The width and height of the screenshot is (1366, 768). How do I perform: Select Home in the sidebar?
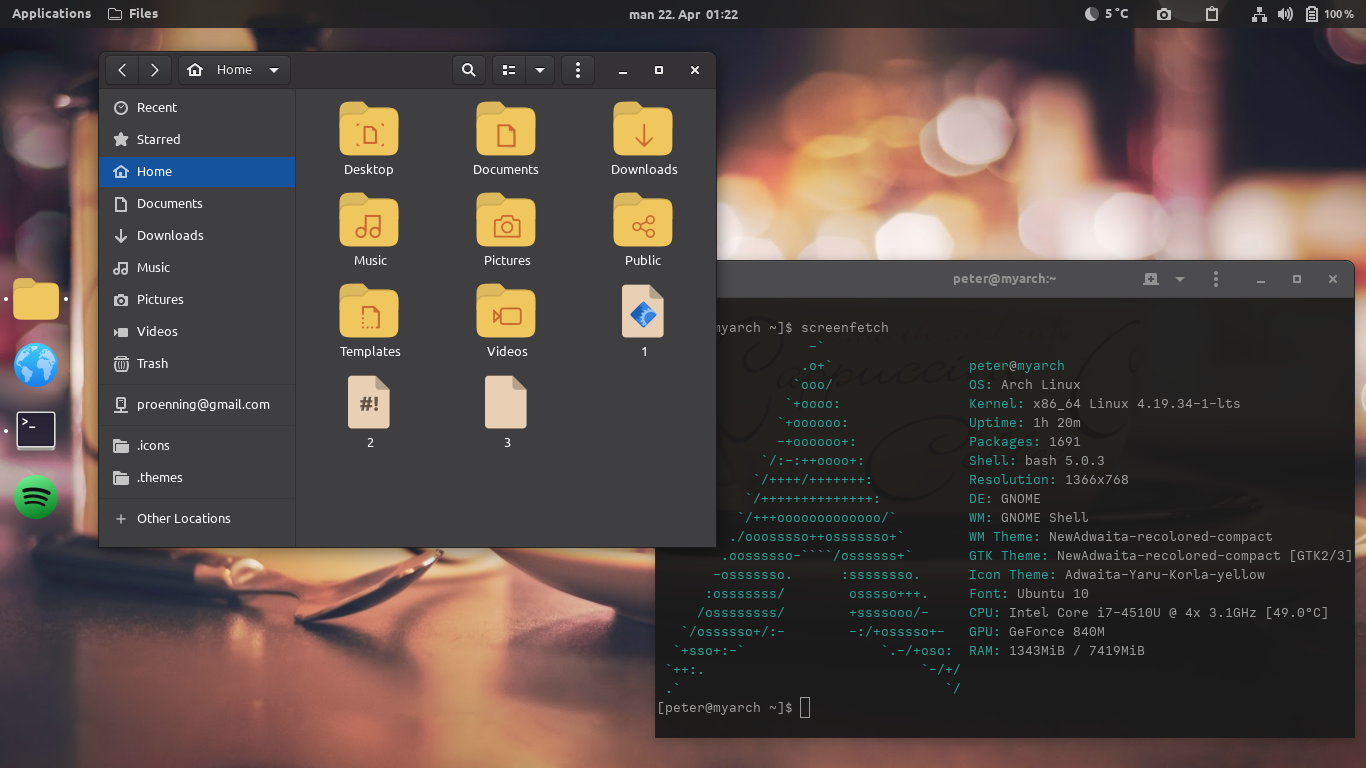pos(197,171)
